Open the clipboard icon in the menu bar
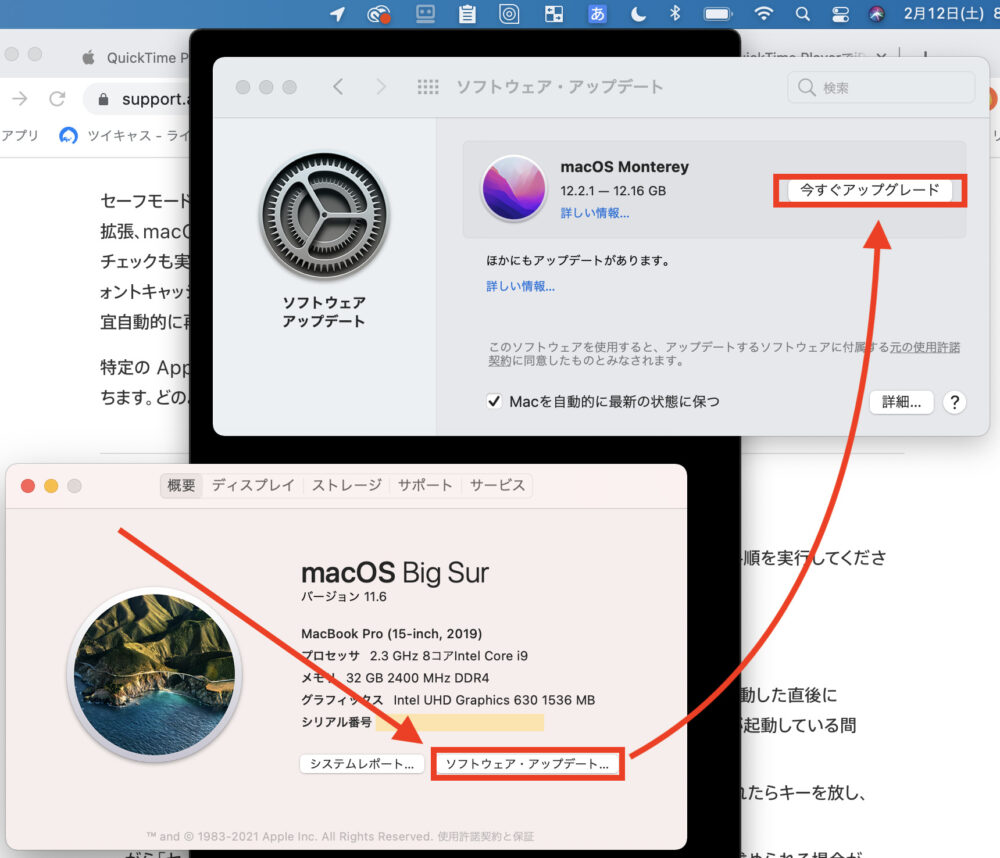The width and height of the screenshot is (1000, 858). click(x=467, y=14)
